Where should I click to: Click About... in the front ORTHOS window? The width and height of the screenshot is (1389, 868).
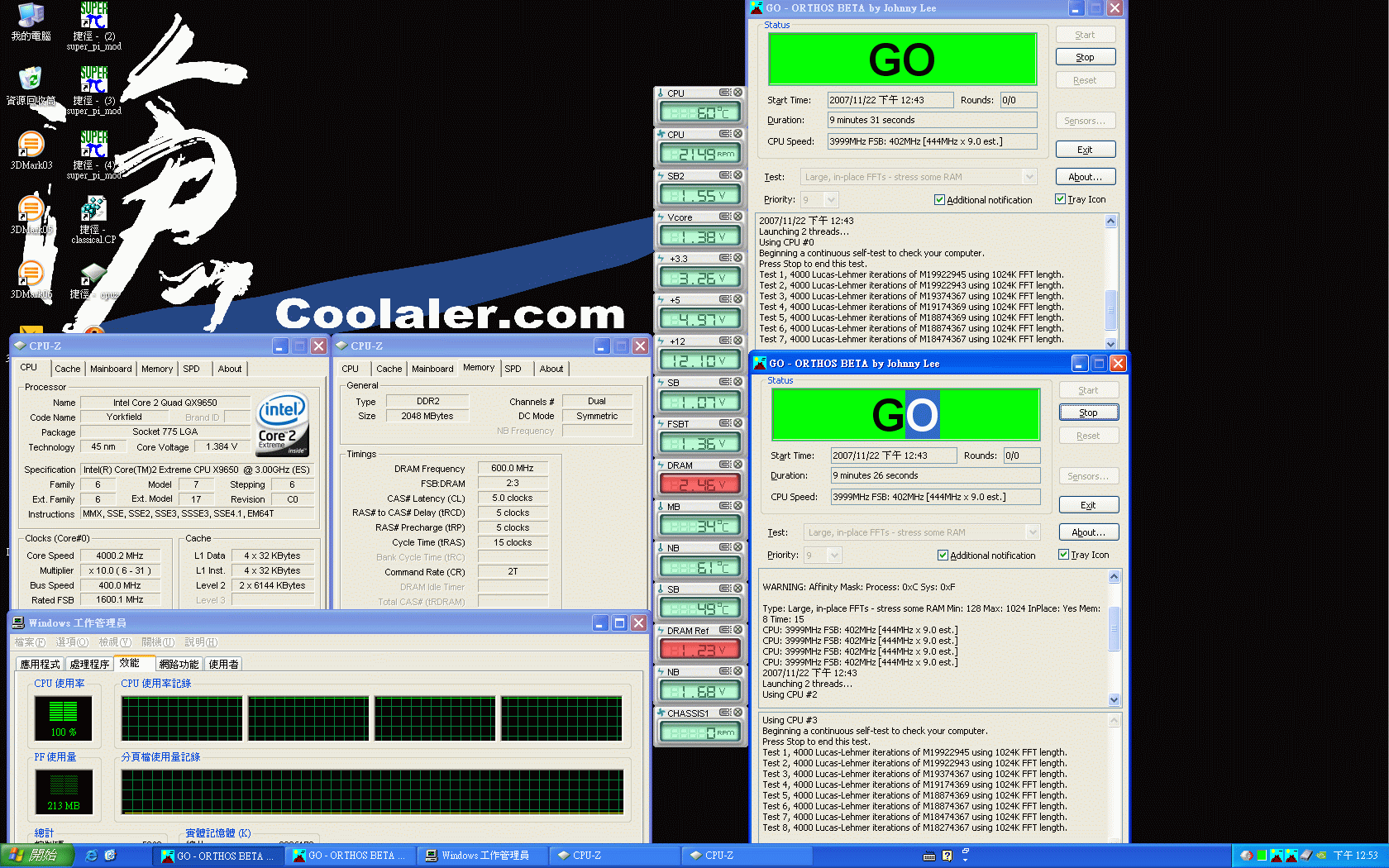click(1088, 532)
